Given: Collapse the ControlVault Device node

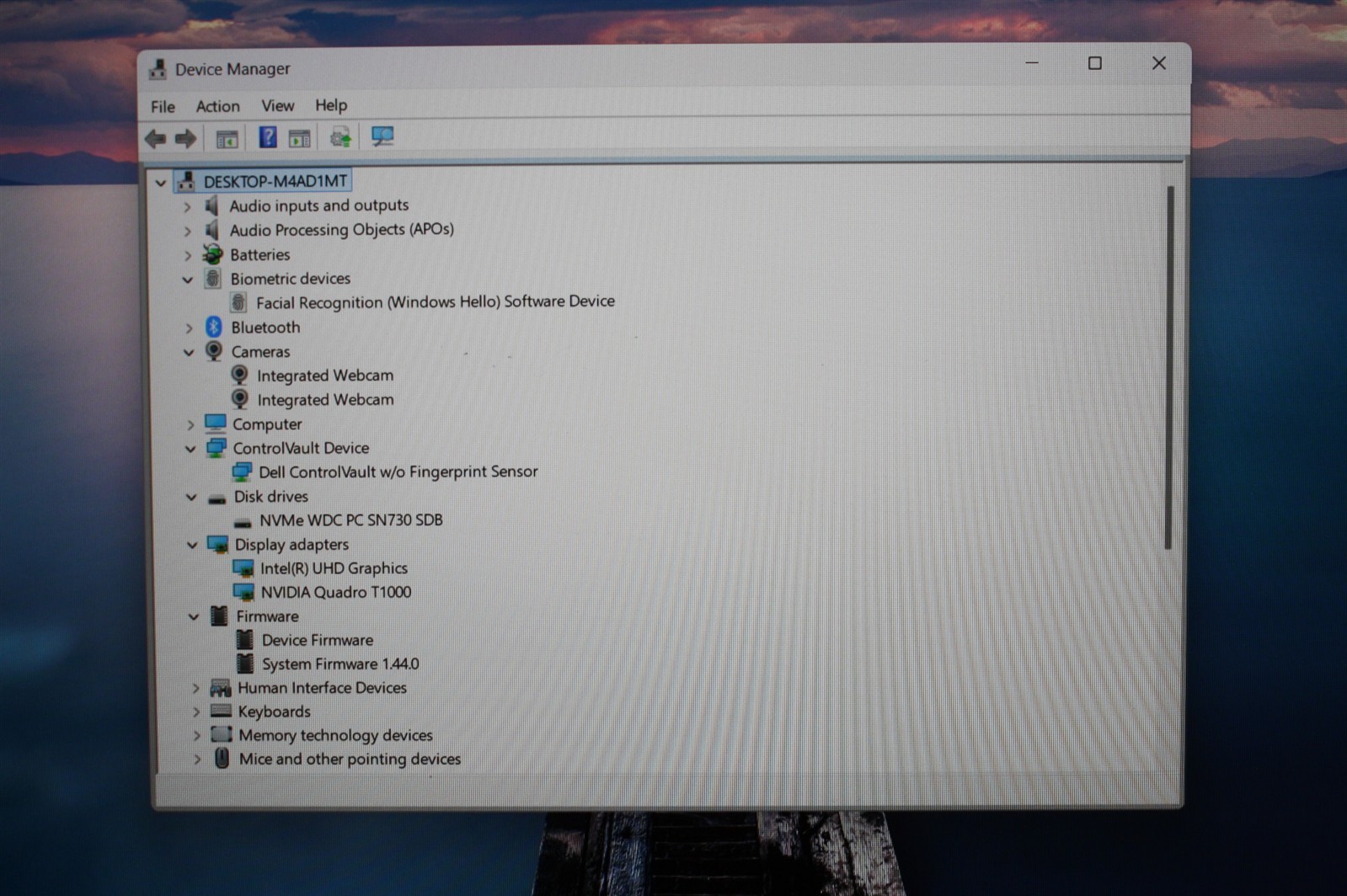Looking at the screenshot, I should (190, 449).
